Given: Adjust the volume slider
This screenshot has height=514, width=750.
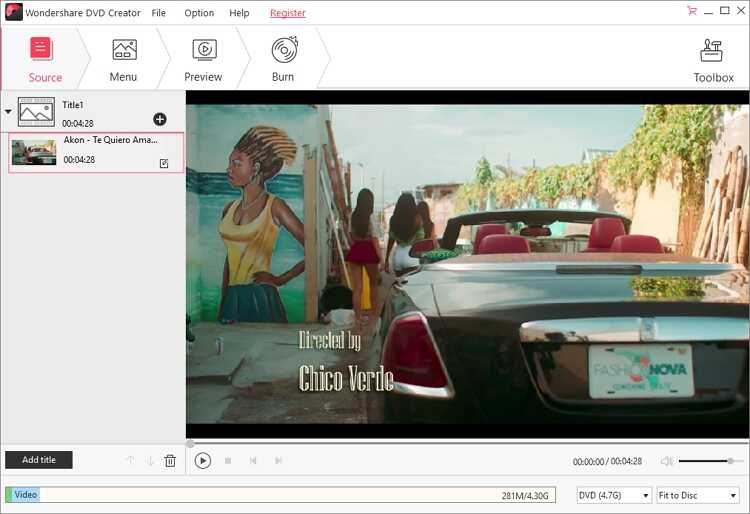Looking at the screenshot, I should [x=710, y=461].
